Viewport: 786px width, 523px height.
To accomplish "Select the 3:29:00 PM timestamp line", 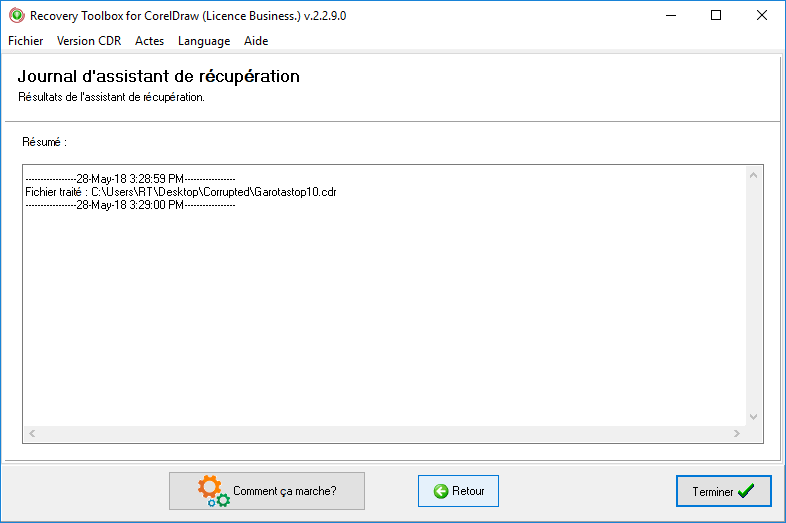I will pyautogui.click(x=130, y=205).
